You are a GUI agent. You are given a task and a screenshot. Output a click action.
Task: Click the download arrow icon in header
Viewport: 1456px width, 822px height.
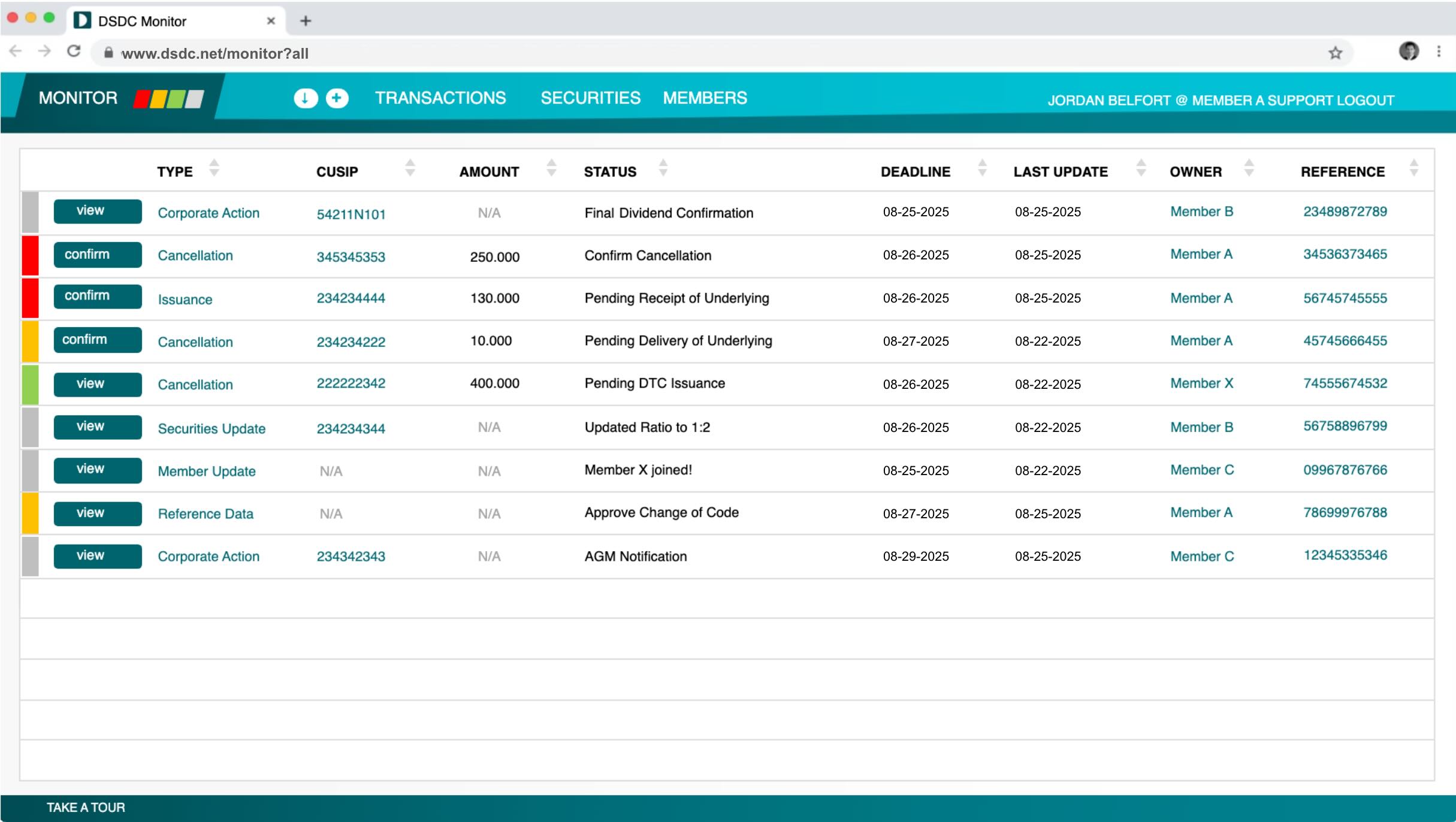click(x=305, y=98)
